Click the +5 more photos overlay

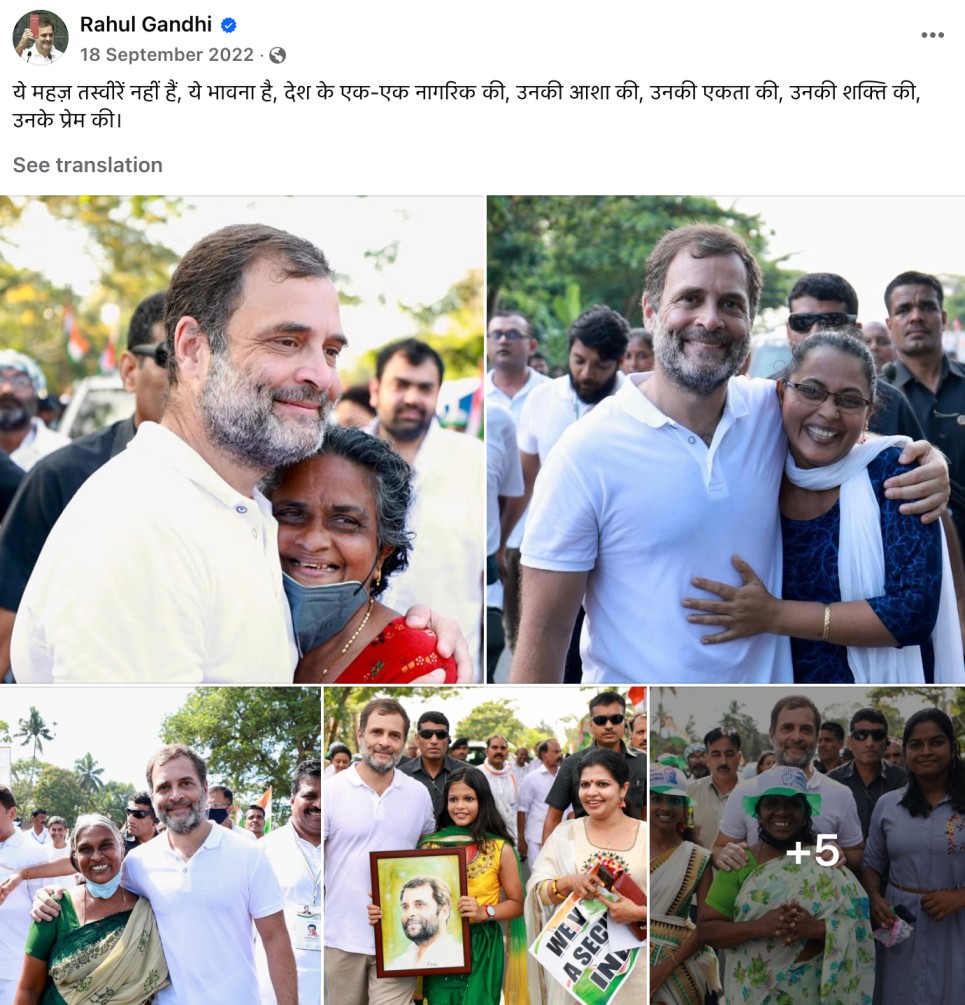click(x=812, y=852)
